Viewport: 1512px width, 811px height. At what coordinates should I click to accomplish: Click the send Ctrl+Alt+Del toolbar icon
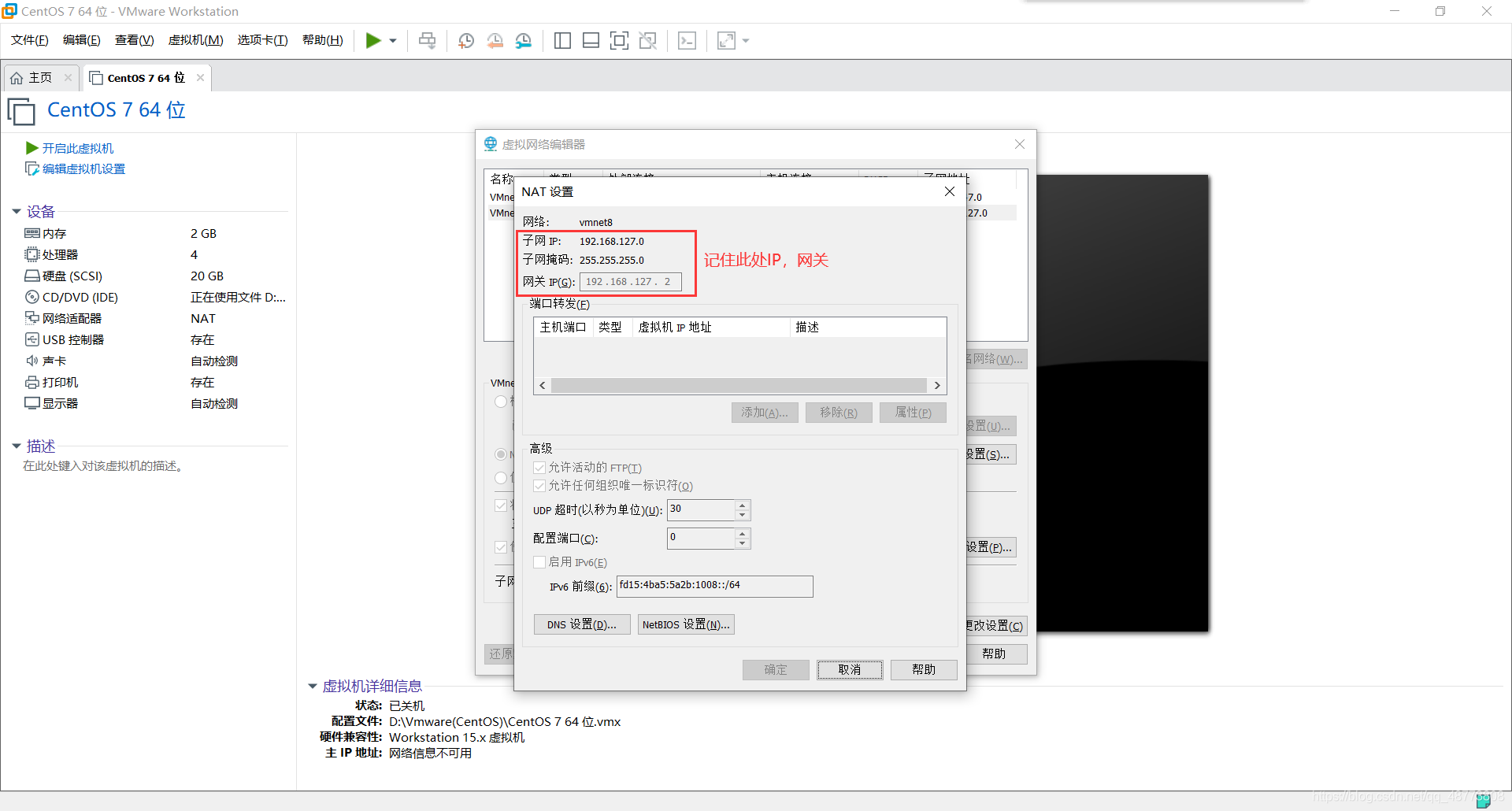click(427, 40)
